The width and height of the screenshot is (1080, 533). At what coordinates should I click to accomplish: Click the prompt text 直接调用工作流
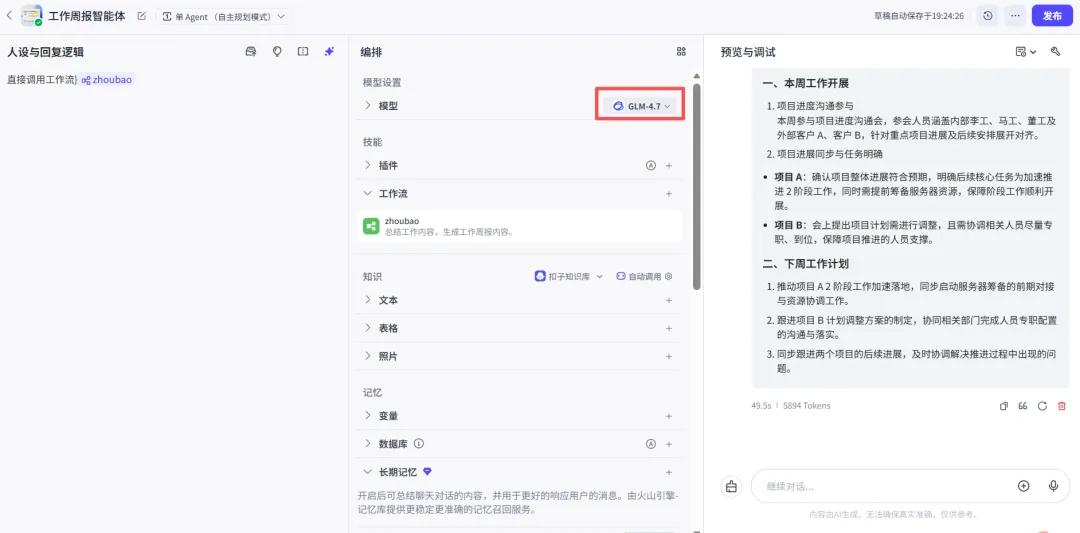[41, 80]
